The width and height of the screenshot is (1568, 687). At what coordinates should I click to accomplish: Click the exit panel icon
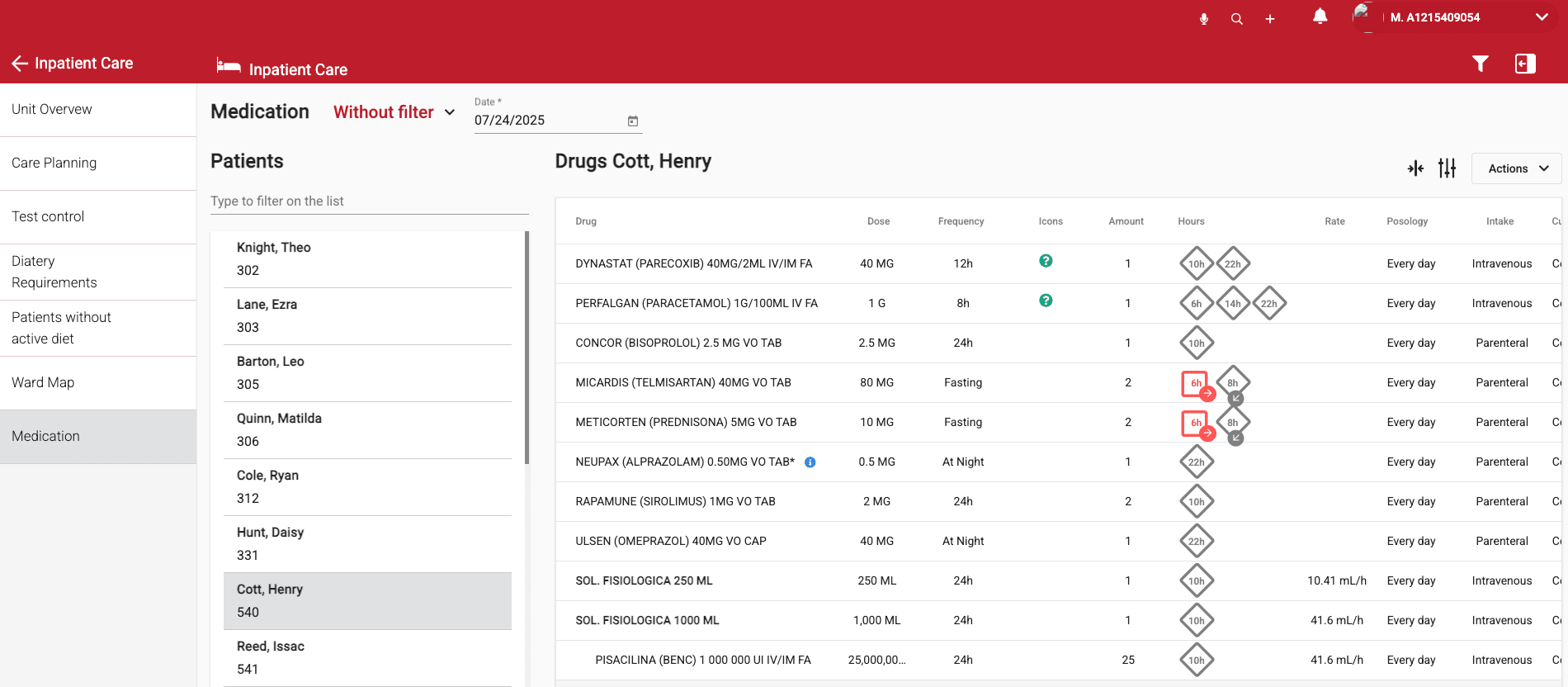tap(1525, 64)
